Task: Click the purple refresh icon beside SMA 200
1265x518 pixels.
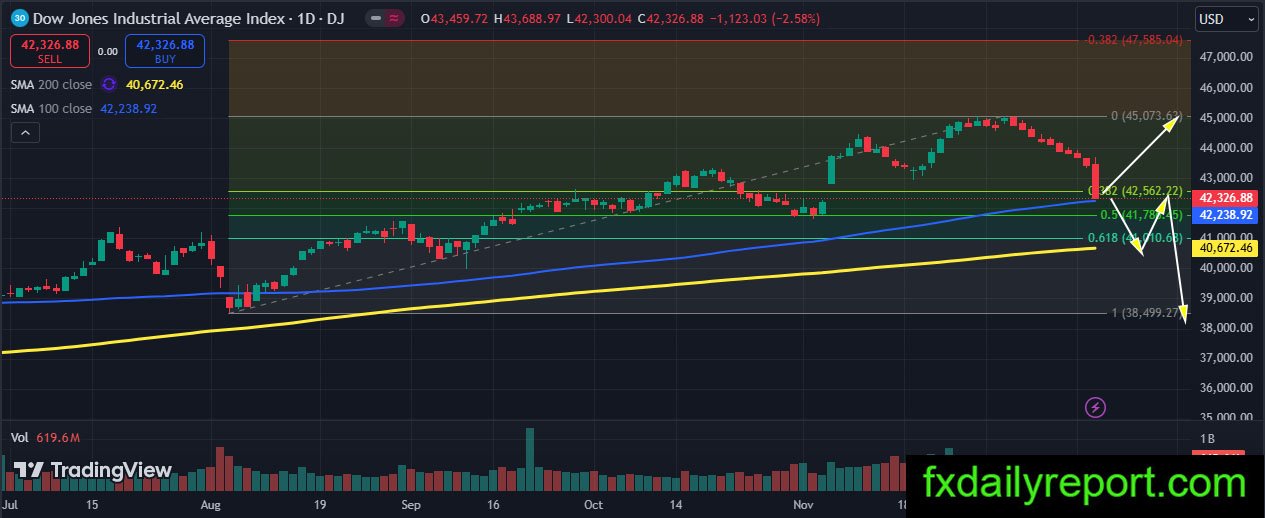Action: [109, 85]
